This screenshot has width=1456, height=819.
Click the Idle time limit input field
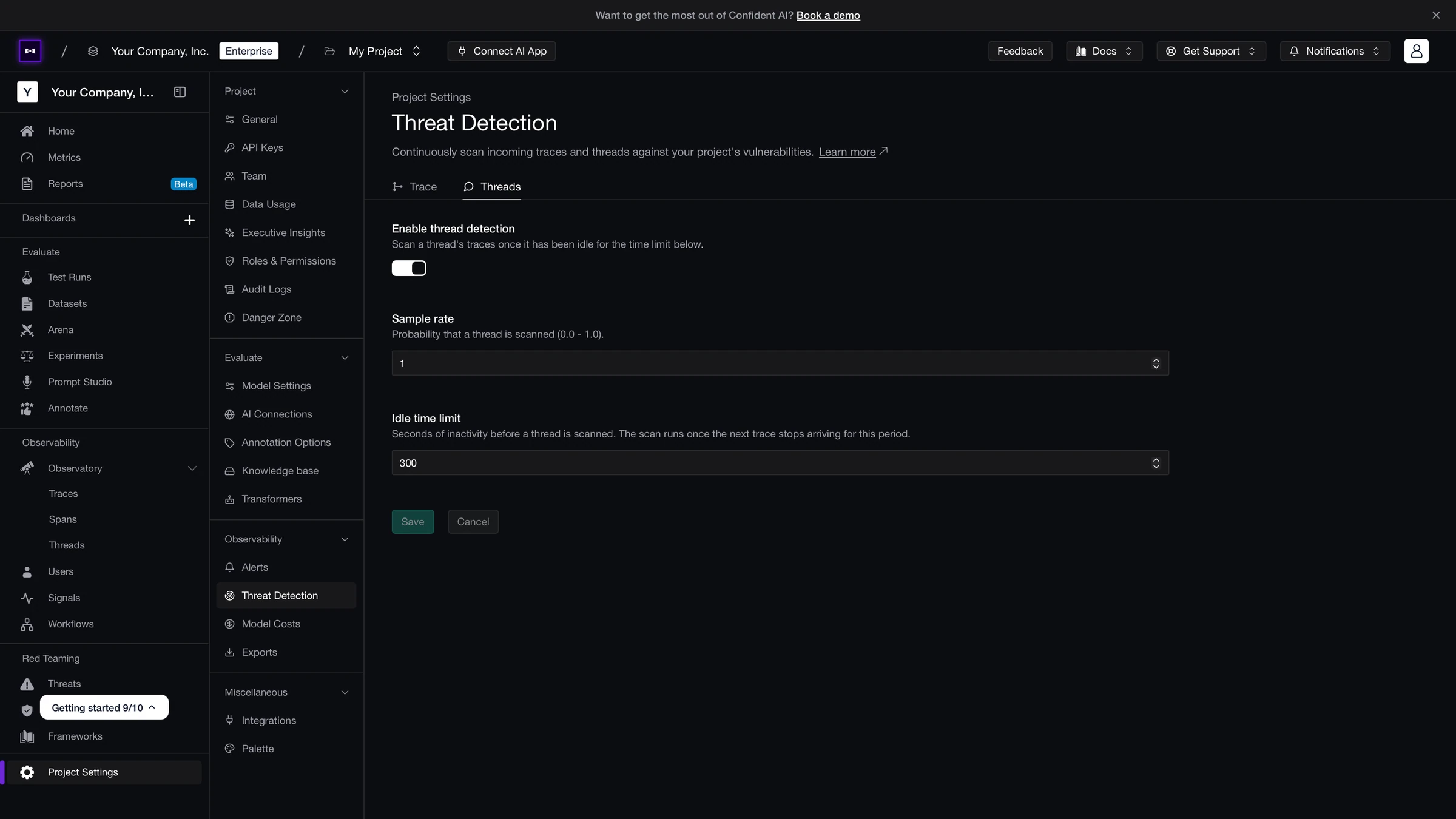point(780,463)
